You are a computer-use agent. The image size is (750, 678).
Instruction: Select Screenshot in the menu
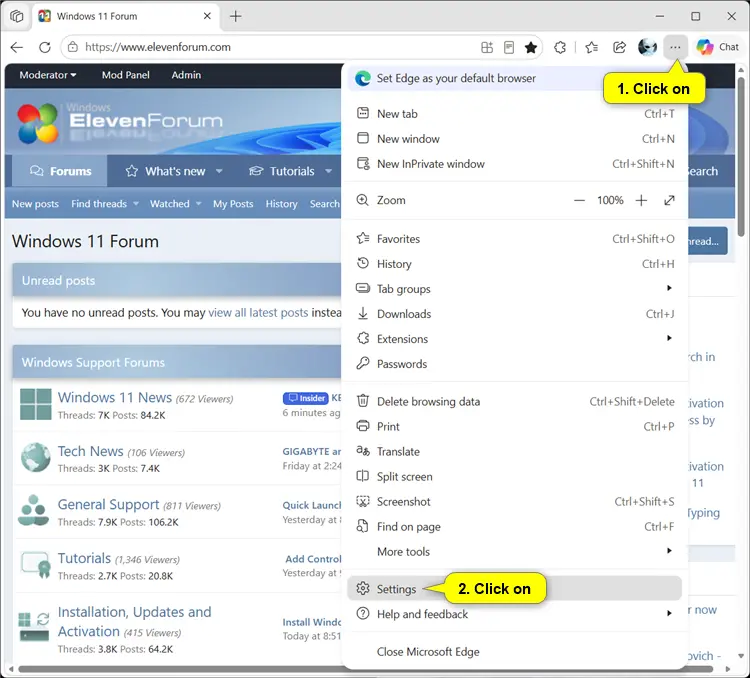click(516, 501)
